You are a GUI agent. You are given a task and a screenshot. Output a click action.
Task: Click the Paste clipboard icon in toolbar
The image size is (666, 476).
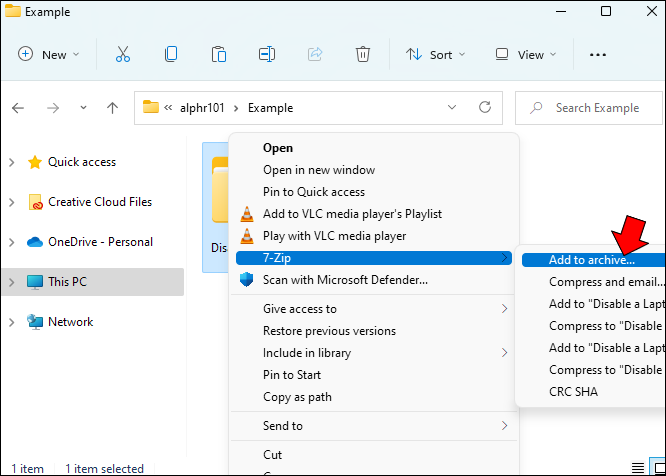click(x=218, y=55)
